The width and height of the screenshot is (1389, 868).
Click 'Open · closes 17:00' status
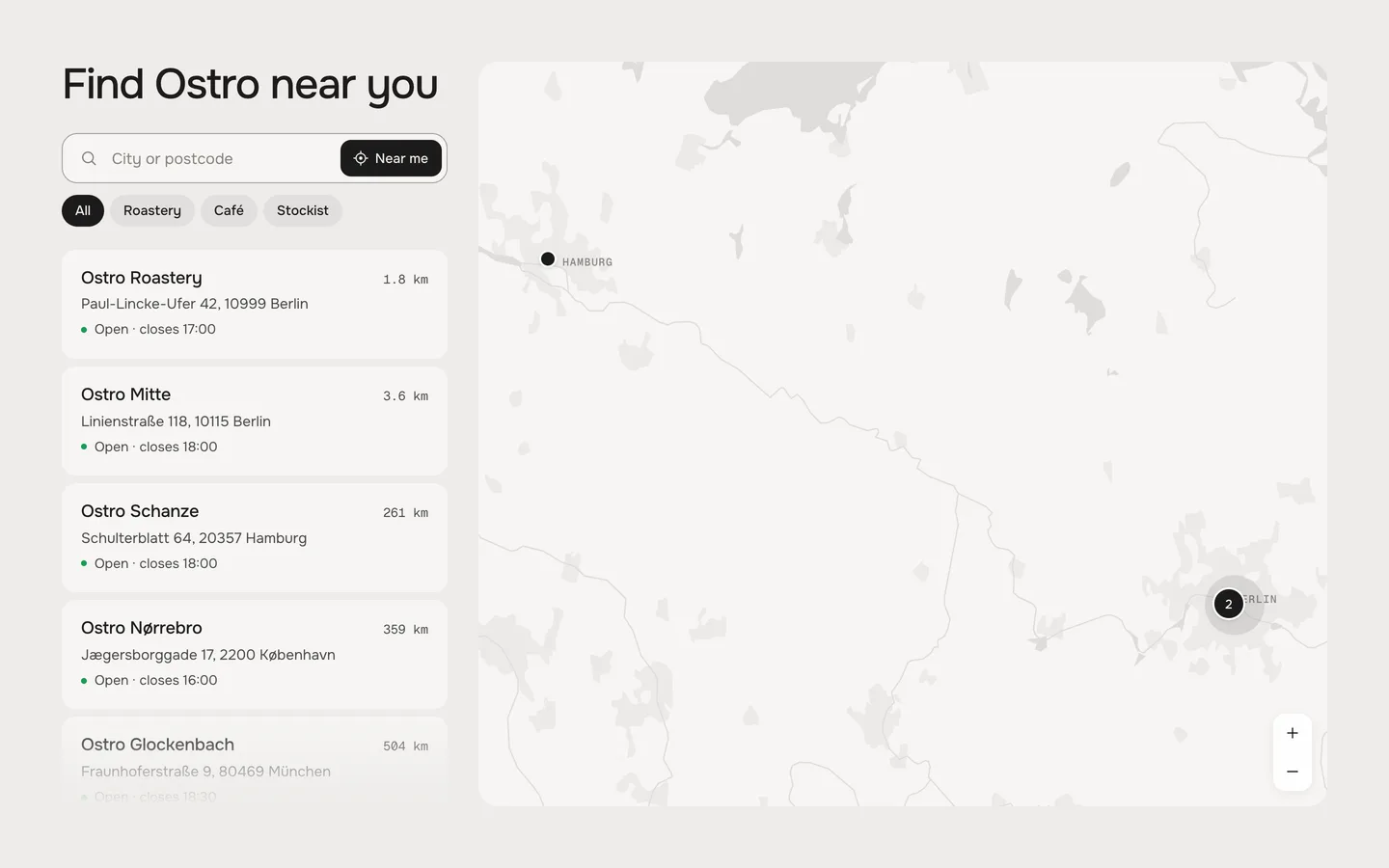click(149, 329)
